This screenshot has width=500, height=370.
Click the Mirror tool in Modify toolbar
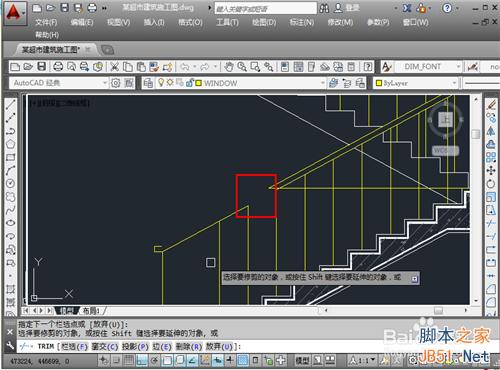[491, 131]
